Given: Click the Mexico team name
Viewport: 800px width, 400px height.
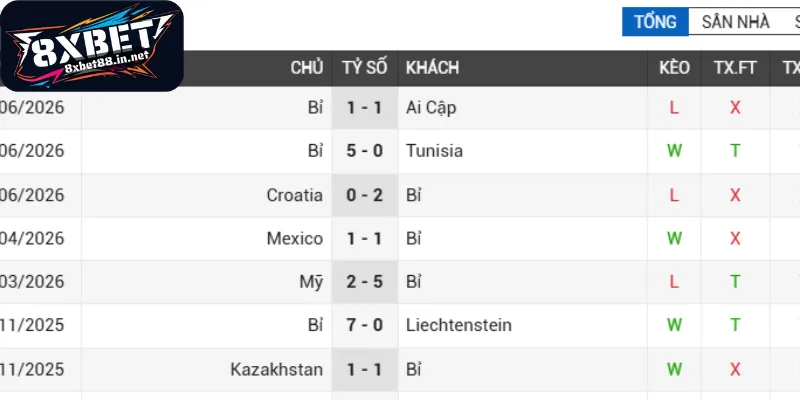Looking at the screenshot, I should tap(295, 238).
